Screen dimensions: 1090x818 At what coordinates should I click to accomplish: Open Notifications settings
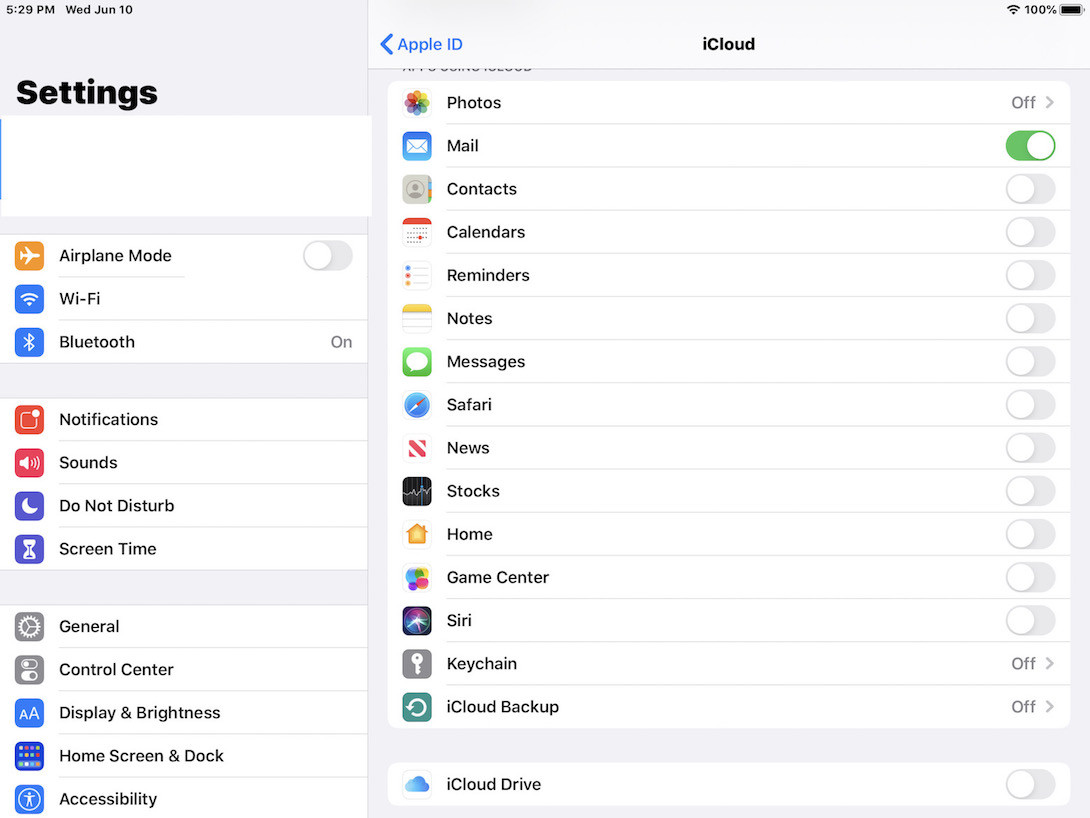[x=184, y=420]
